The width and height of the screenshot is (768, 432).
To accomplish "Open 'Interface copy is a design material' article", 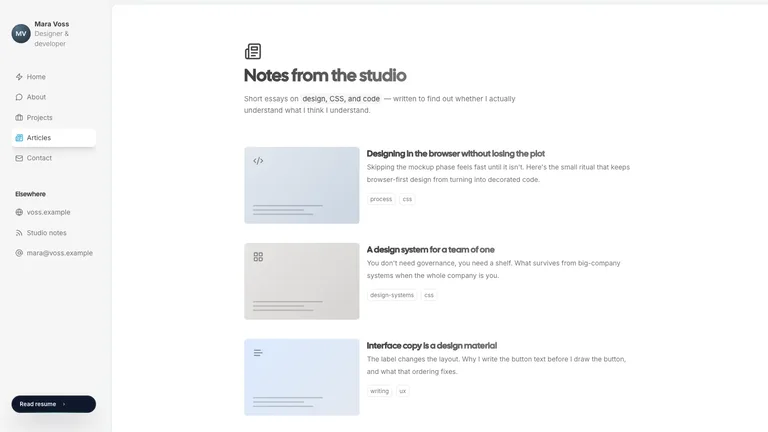I will (432, 346).
